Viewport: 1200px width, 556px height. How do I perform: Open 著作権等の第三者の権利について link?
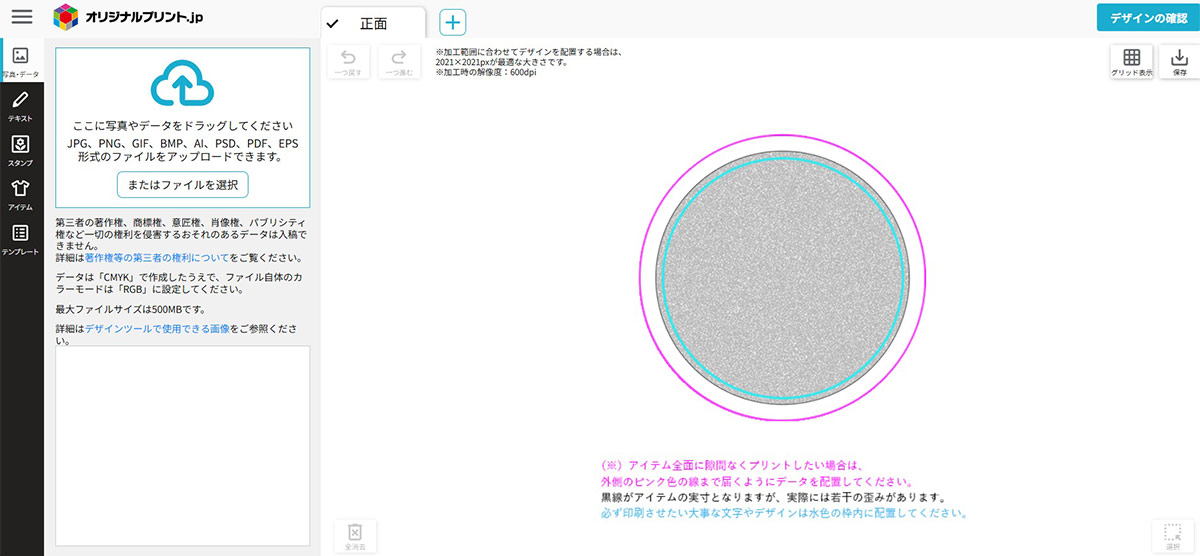[x=157, y=258]
